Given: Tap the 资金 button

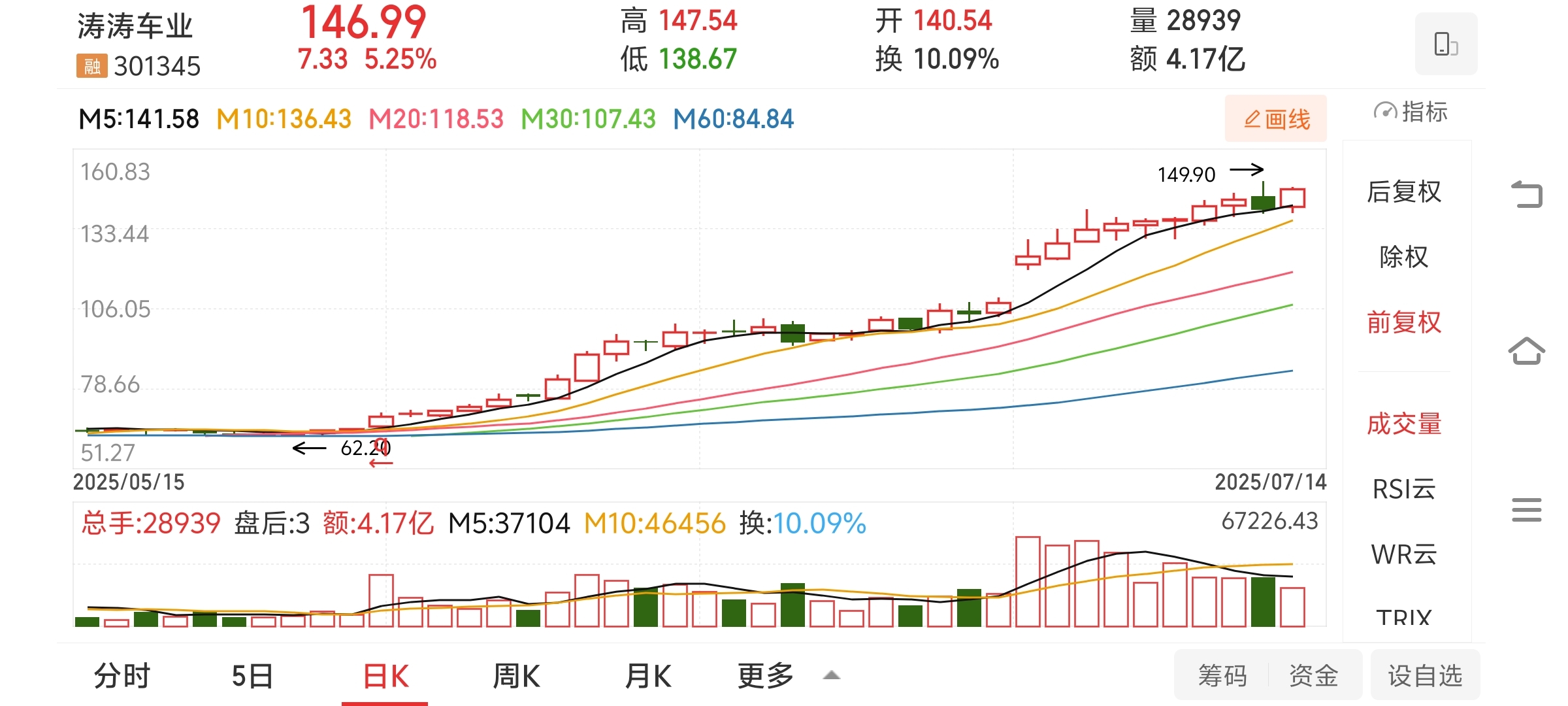Looking at the screenshot, I should (1314, 675).
